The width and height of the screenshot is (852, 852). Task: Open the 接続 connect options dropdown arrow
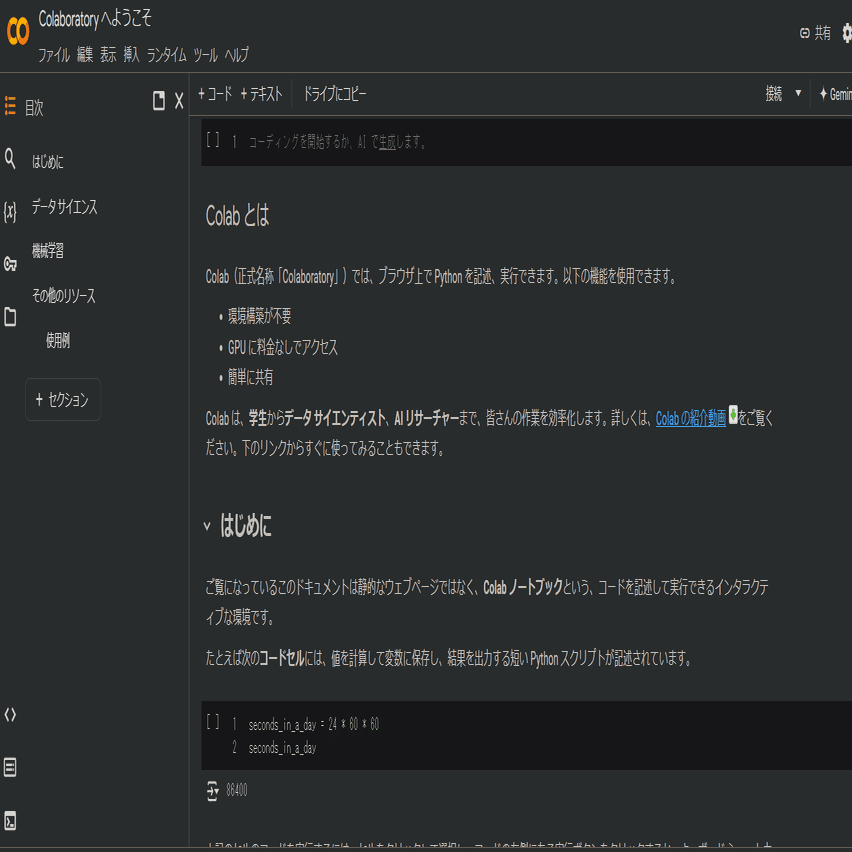pyautogui.click(x=798, y=94)
